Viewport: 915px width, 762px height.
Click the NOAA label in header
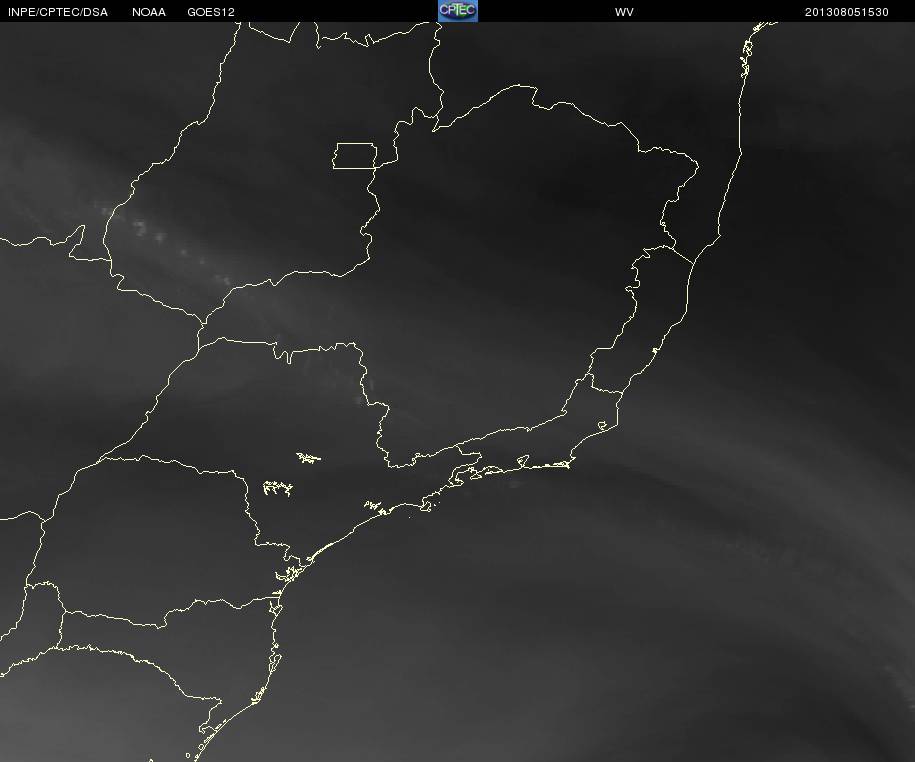(x=149, y=12)
